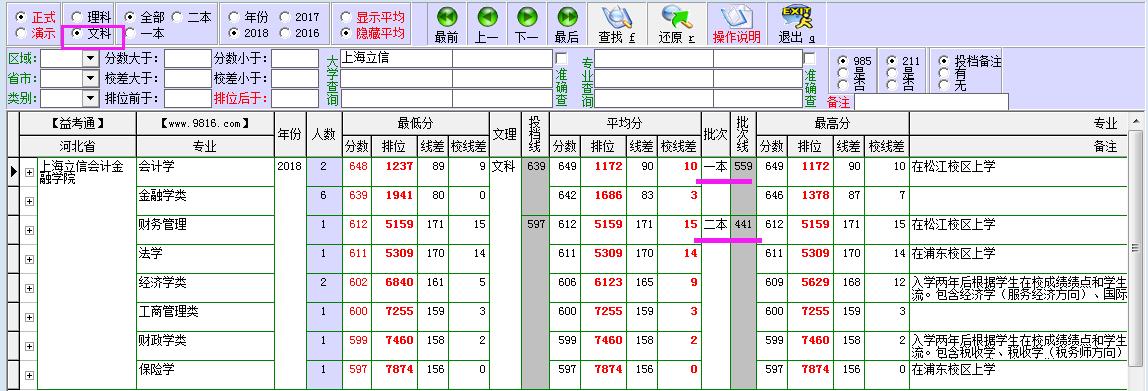Select 是 under the 985 filter

843,73
